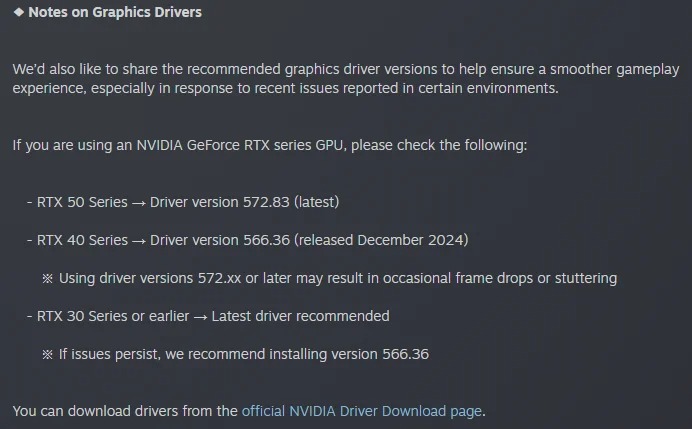This screenshot has width=692, height=429.
Task: Click the diamond bullet beside Notes on Graphics Drivers
Action: [x=19, y=12]
